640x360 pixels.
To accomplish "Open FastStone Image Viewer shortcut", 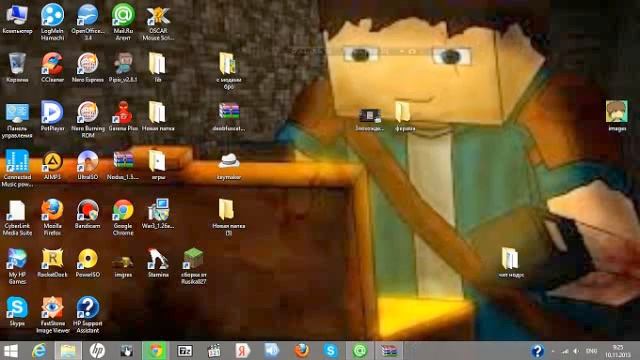I will click(52, 316).
